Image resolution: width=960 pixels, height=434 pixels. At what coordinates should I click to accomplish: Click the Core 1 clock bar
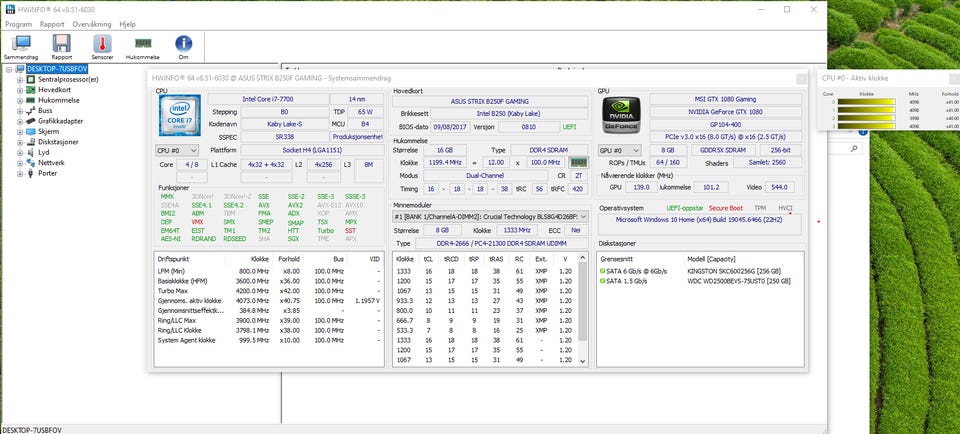coord(866,110)
